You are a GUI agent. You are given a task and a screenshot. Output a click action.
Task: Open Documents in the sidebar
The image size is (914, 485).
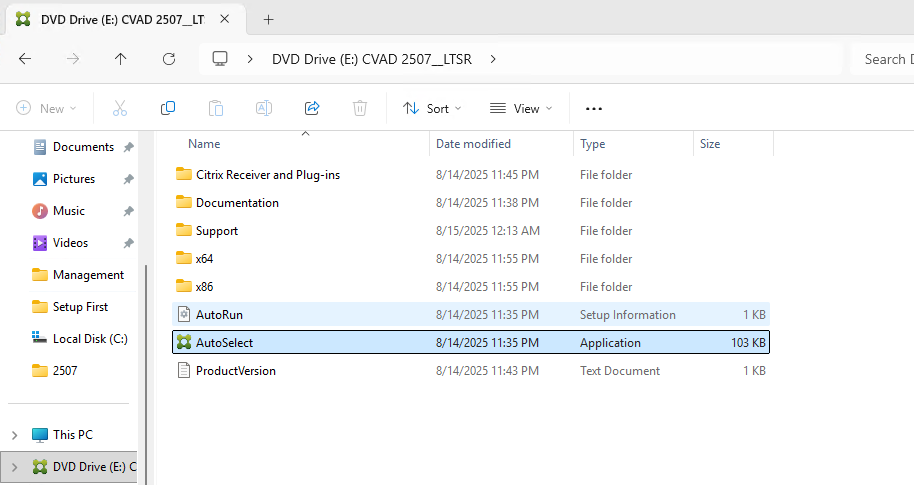point(83,147)
